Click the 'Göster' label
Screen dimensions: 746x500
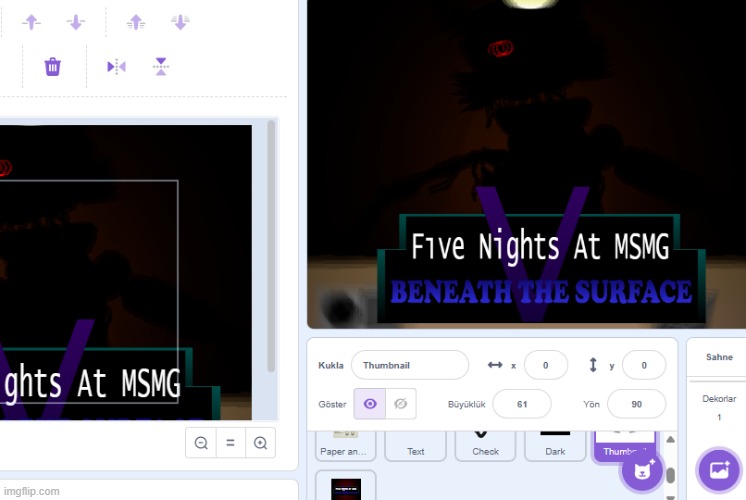coord(332,404)
